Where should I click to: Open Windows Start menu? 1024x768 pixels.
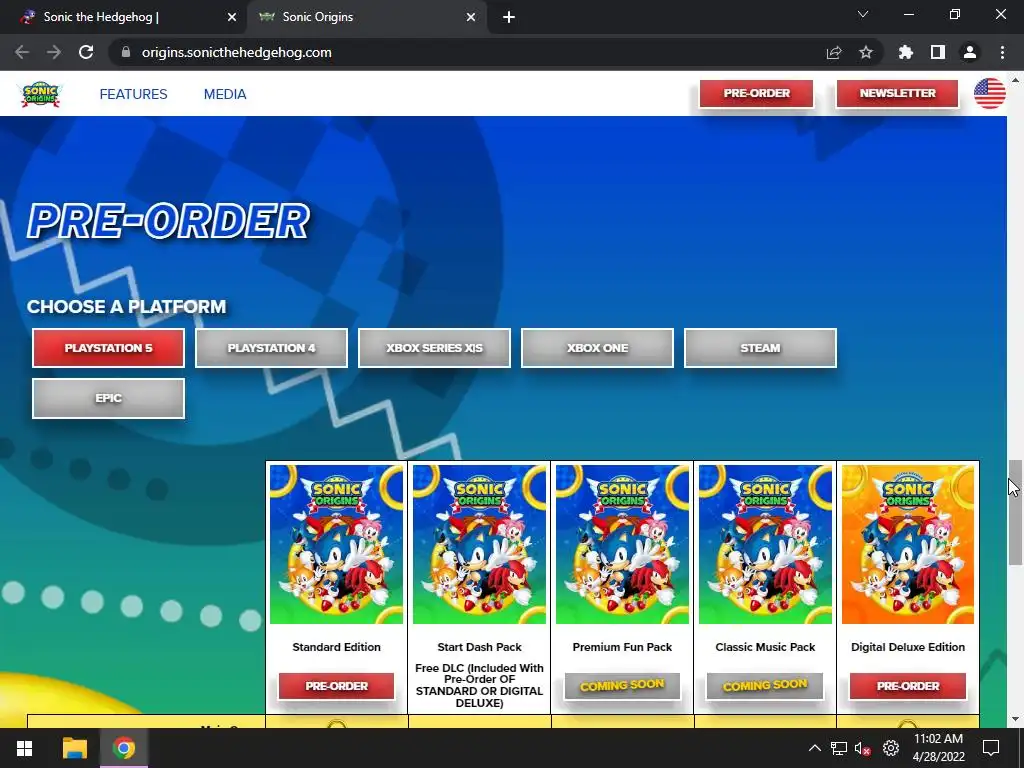click(x=25, y=748)
